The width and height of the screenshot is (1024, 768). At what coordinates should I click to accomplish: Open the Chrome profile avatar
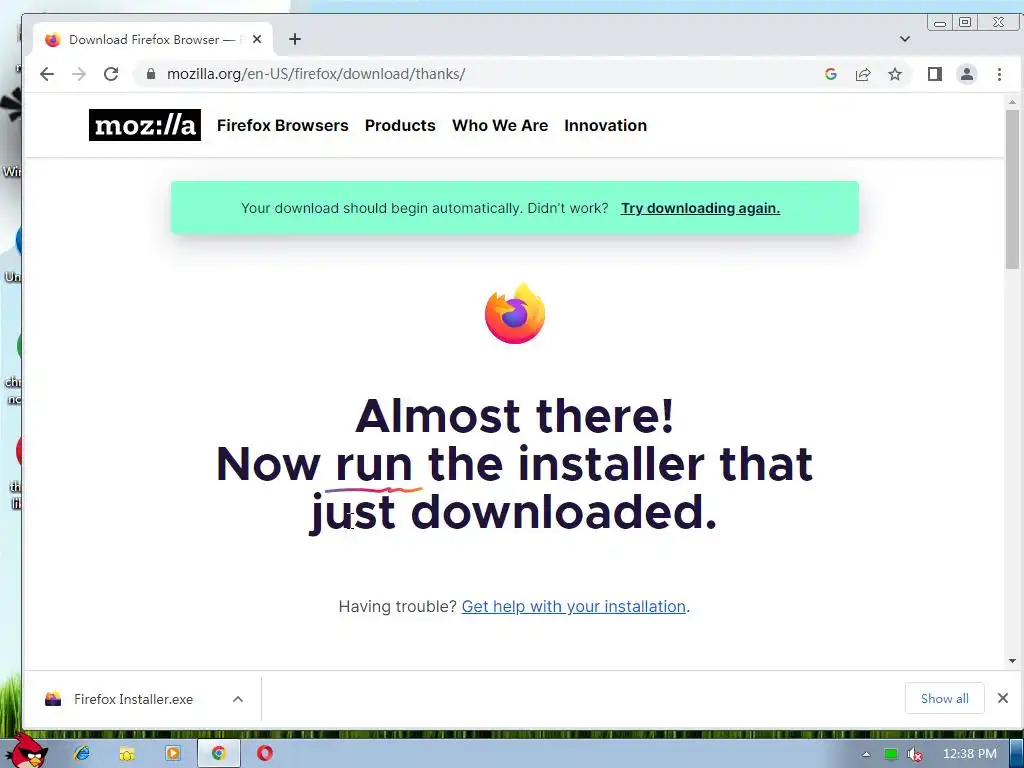coord(967,74)
